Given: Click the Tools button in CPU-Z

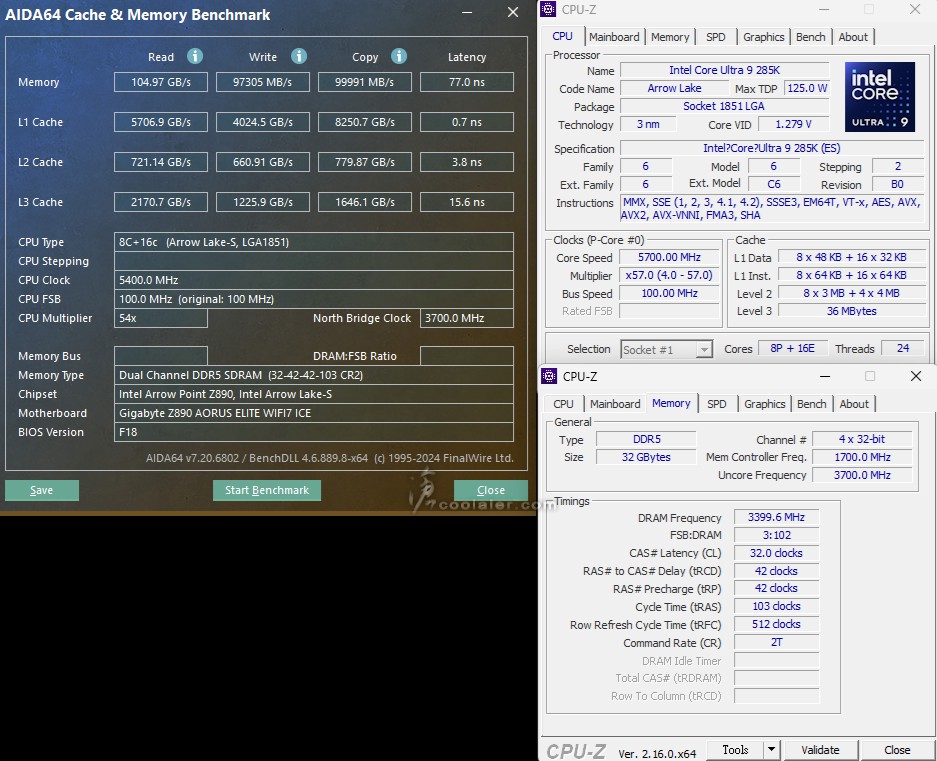Looking at the screenshot, I should [x=735, y=750].
